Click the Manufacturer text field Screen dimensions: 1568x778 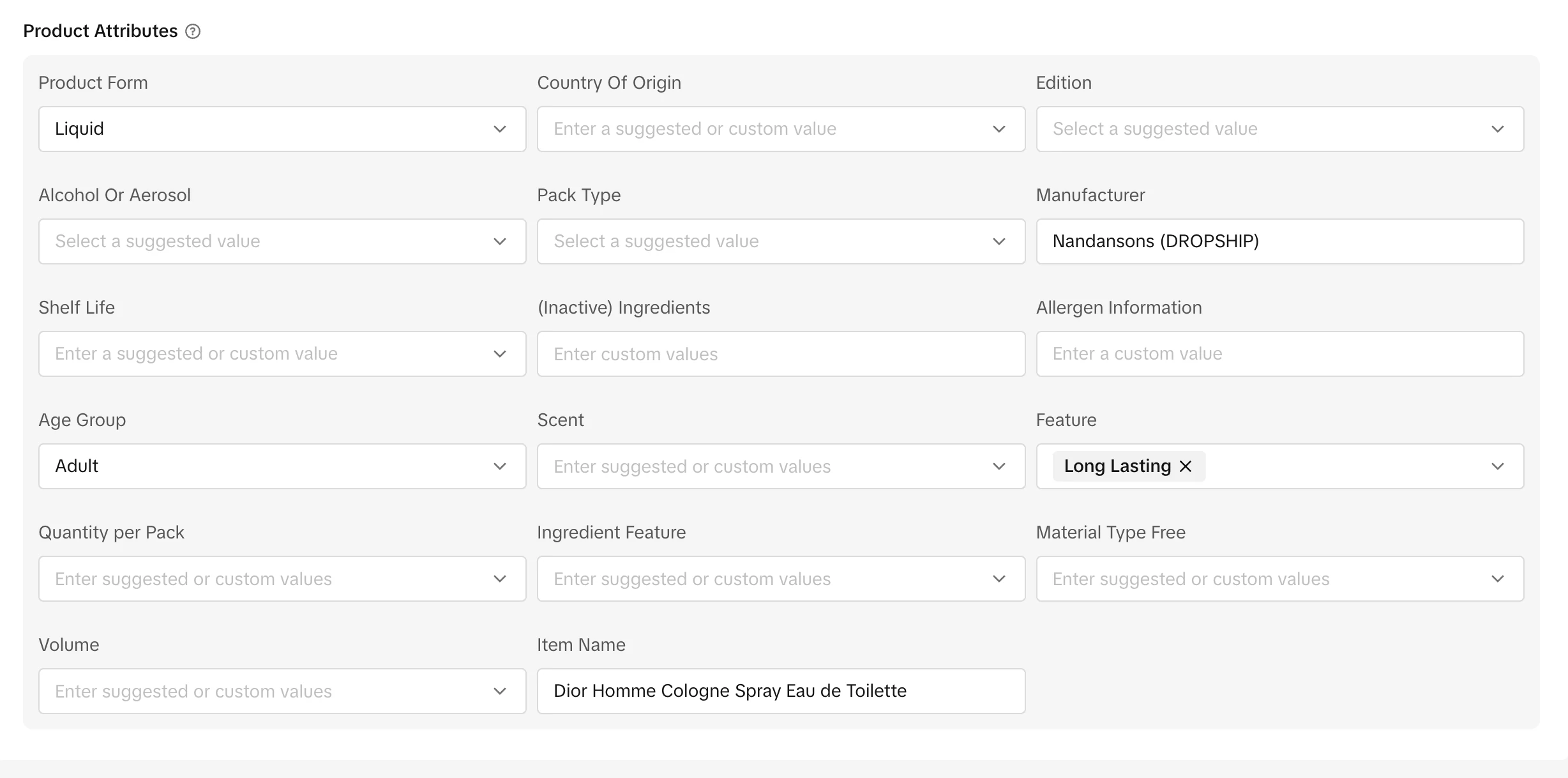pos(1279,241)
